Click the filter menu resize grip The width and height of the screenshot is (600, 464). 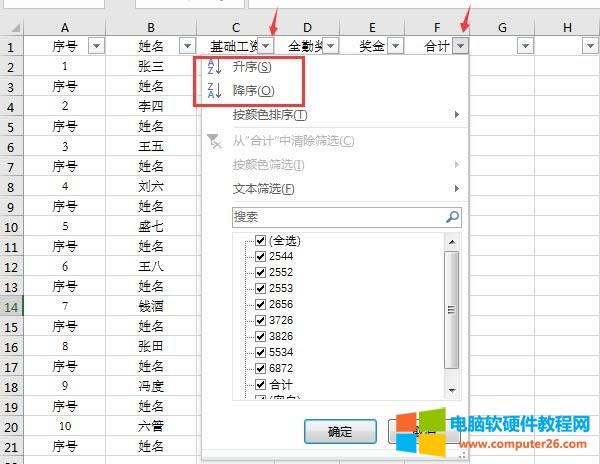click(462, 455)
